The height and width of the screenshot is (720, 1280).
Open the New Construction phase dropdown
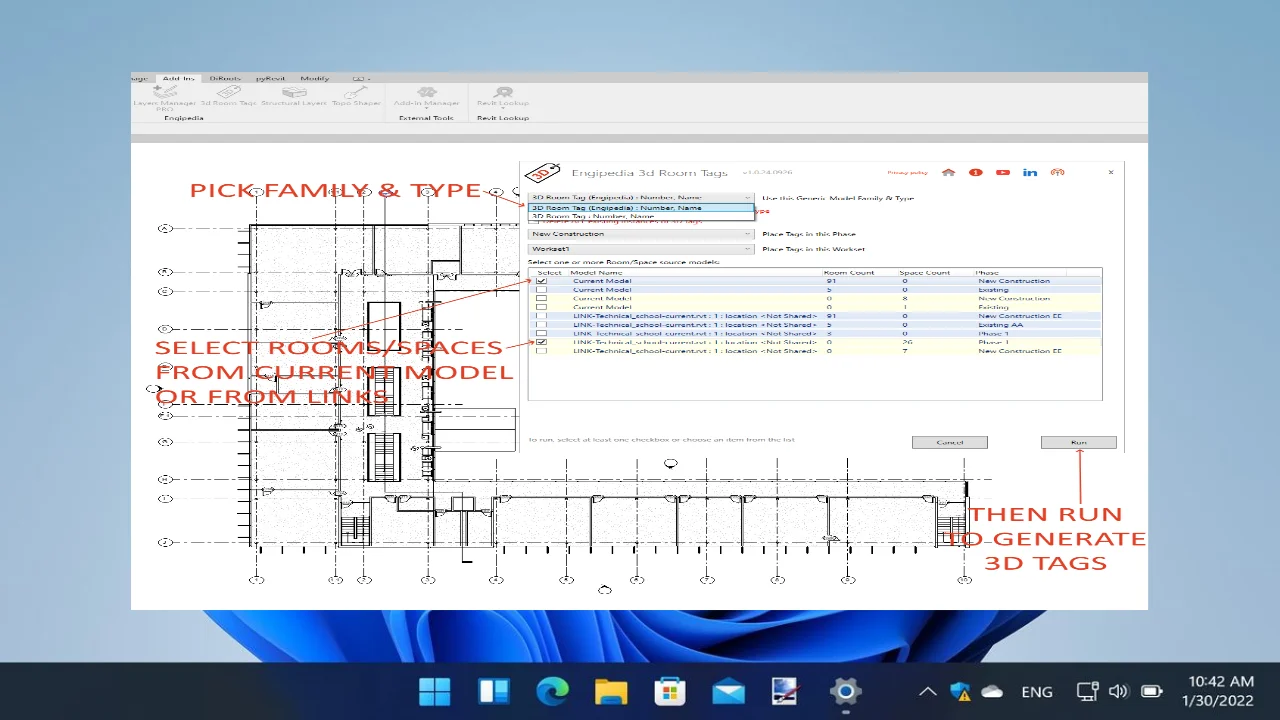[x=641, y=234]
